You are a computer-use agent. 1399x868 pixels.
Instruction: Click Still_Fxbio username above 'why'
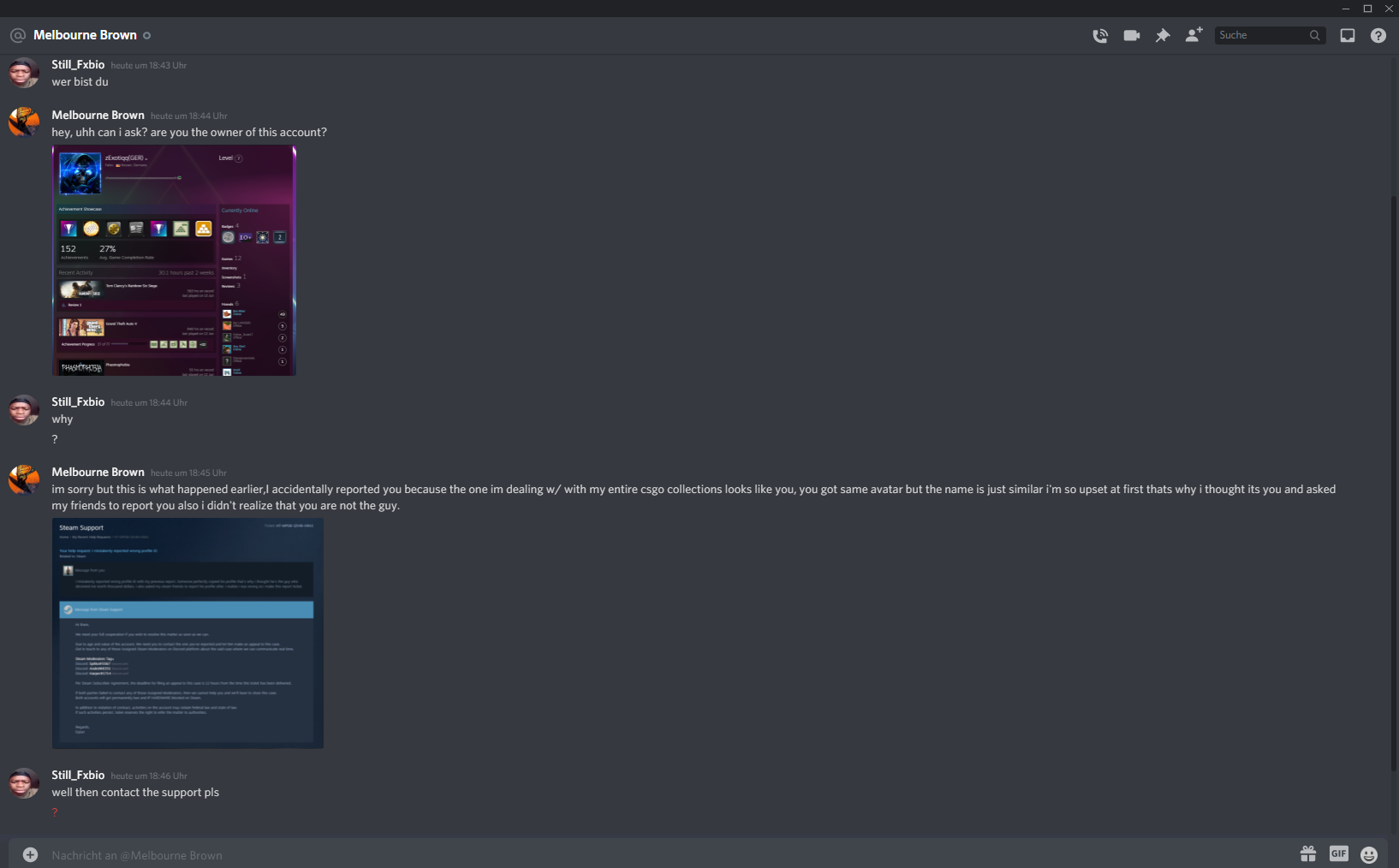tap(78, 401)
